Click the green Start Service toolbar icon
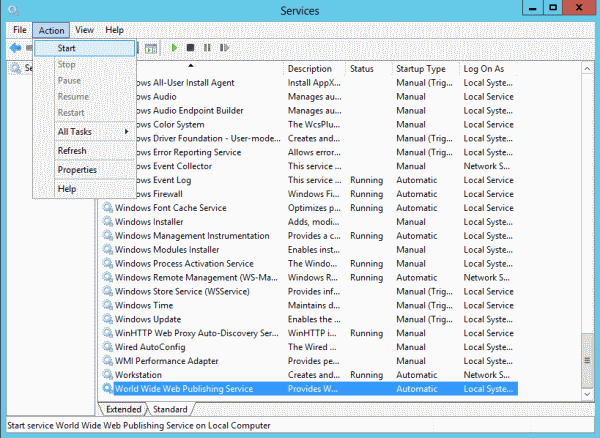600x438 pixels. click(174, 48)
